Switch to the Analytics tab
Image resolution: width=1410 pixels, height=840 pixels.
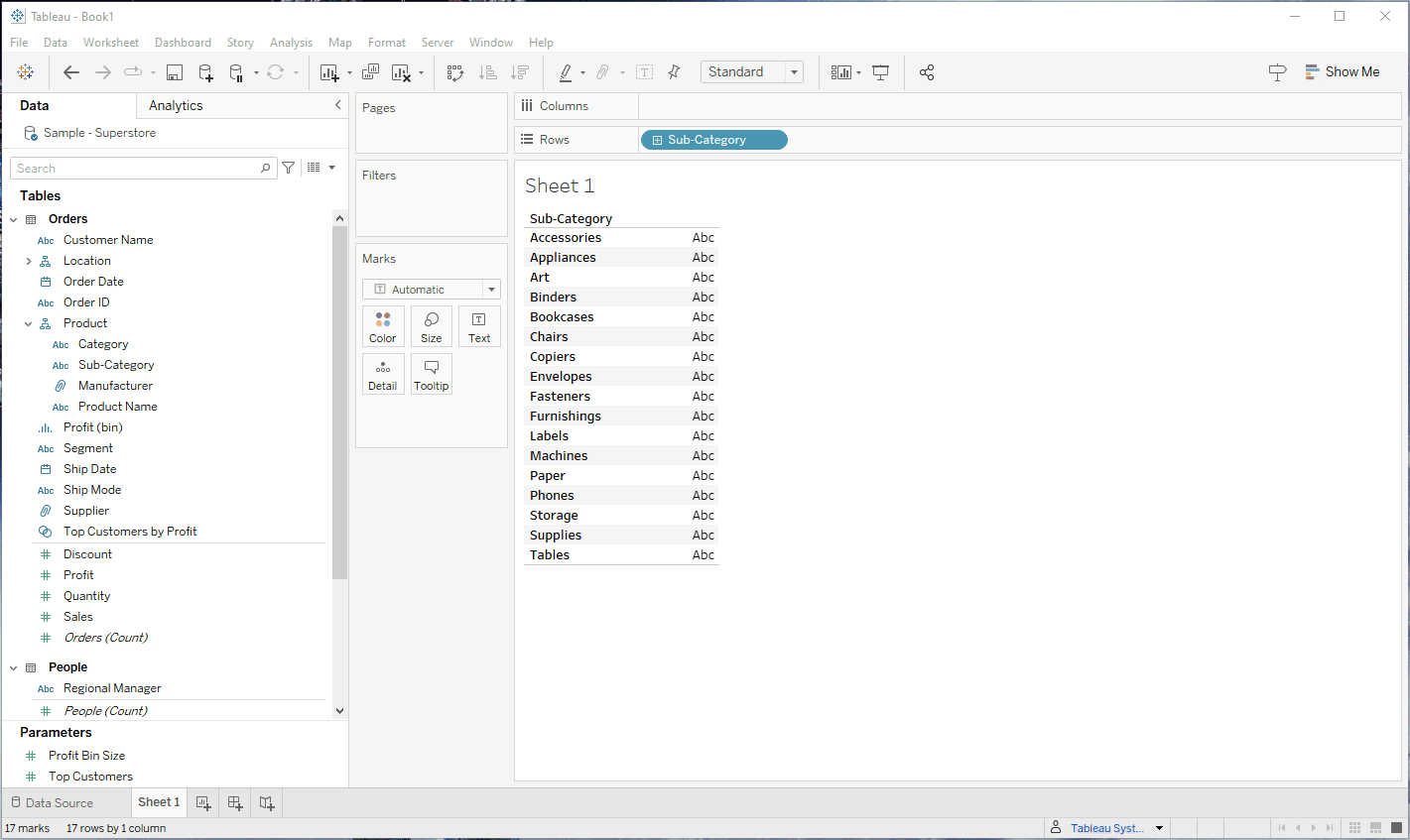(x=176, y=106)
